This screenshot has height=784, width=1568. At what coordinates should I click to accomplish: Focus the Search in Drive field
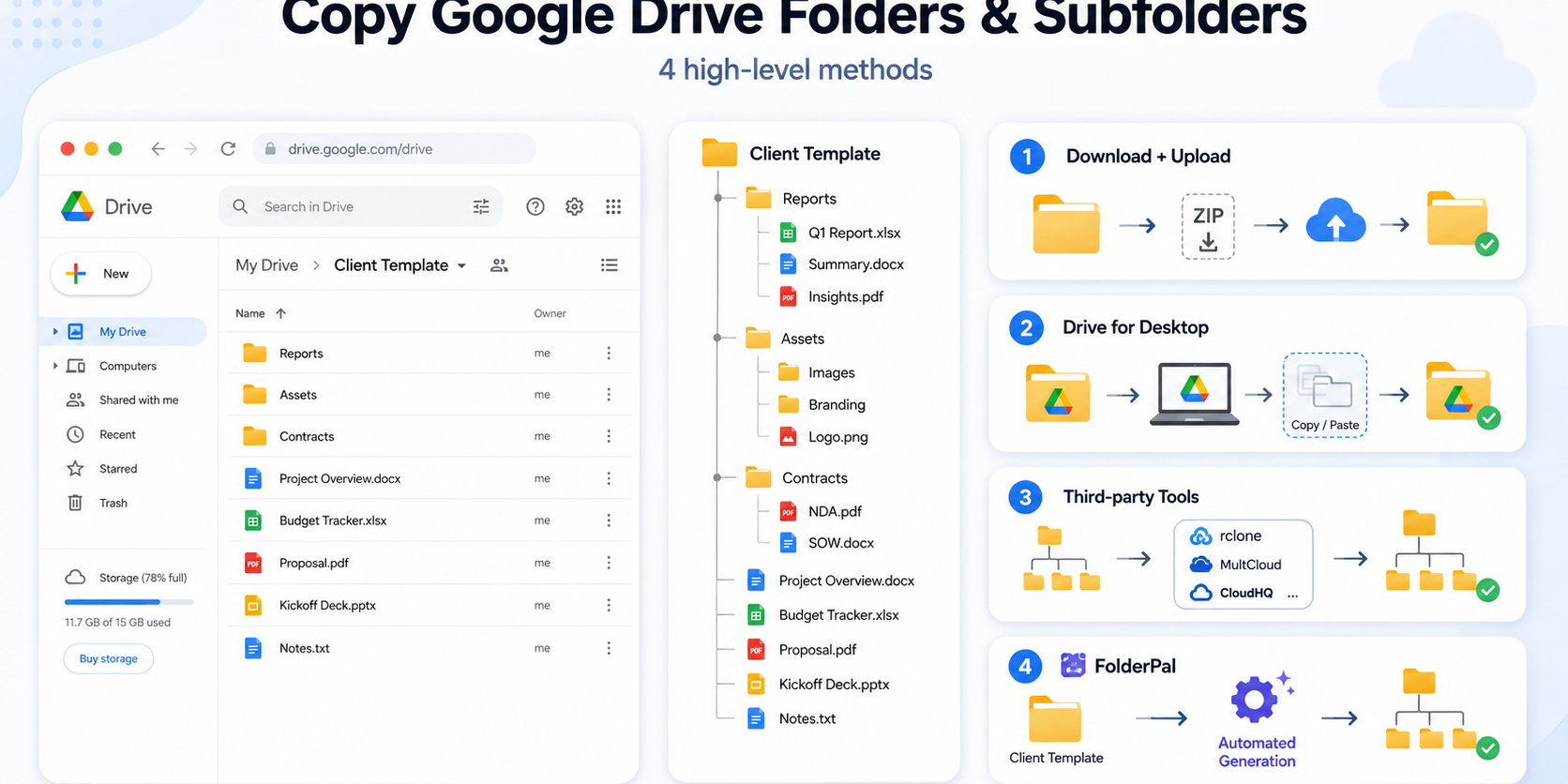pyautogui.click(x=361, y=206)
